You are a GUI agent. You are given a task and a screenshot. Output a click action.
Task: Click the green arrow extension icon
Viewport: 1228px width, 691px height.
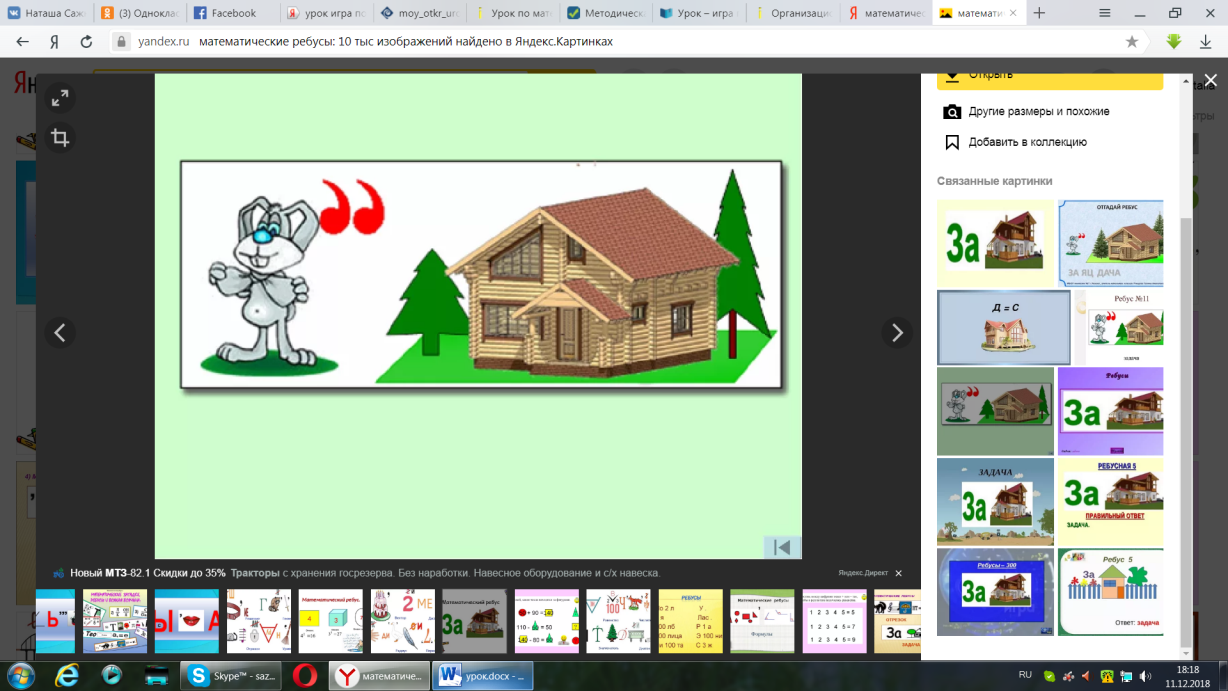click(1175, 42)
